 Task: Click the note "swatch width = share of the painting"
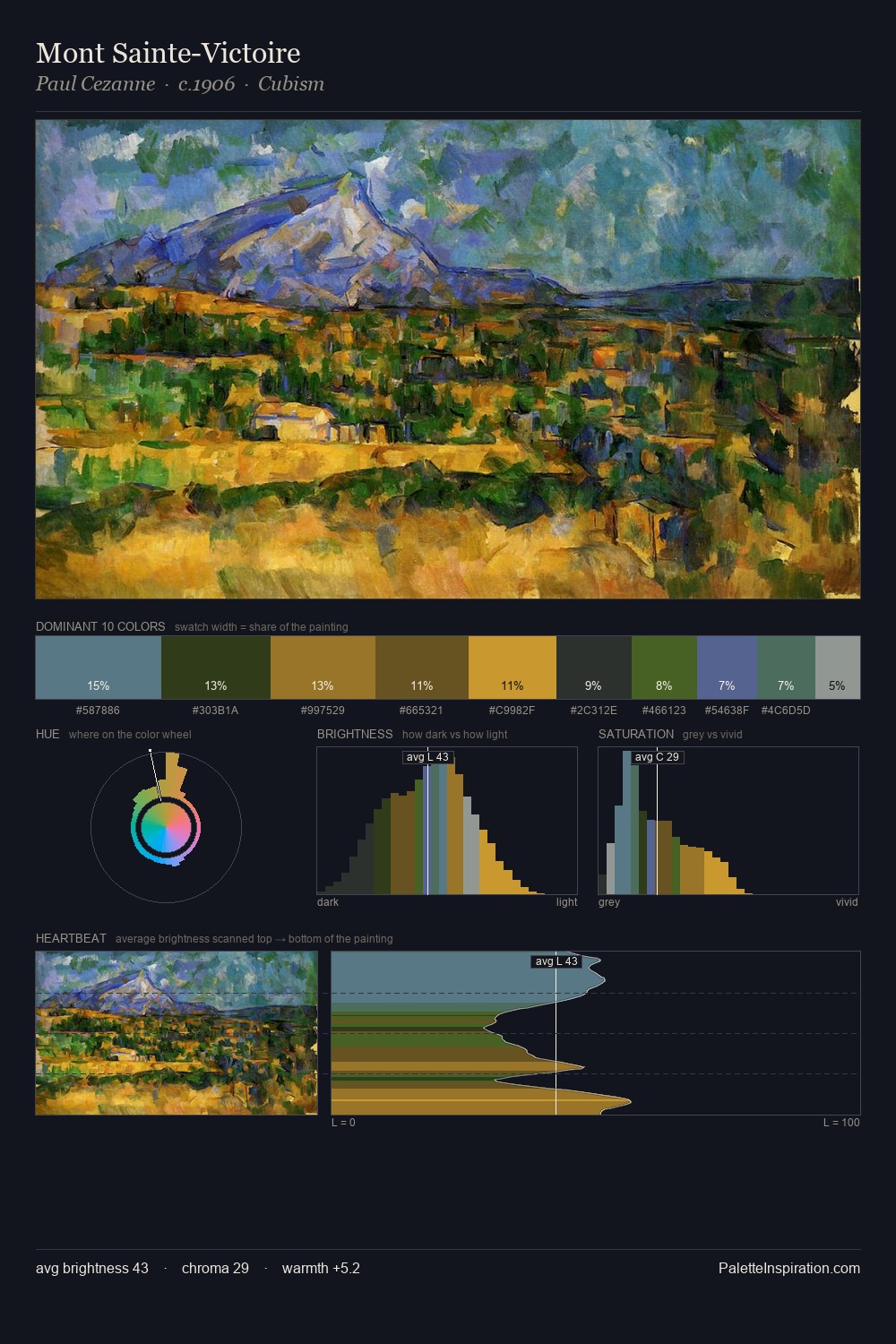click(262, 627)
